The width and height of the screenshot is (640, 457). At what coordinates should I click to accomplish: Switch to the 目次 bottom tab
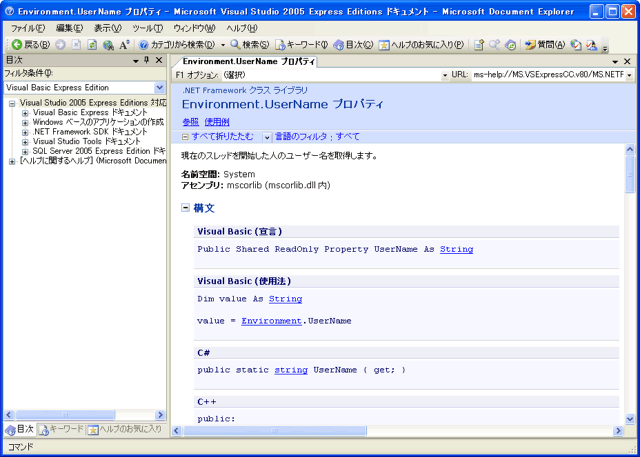point(20,429)
